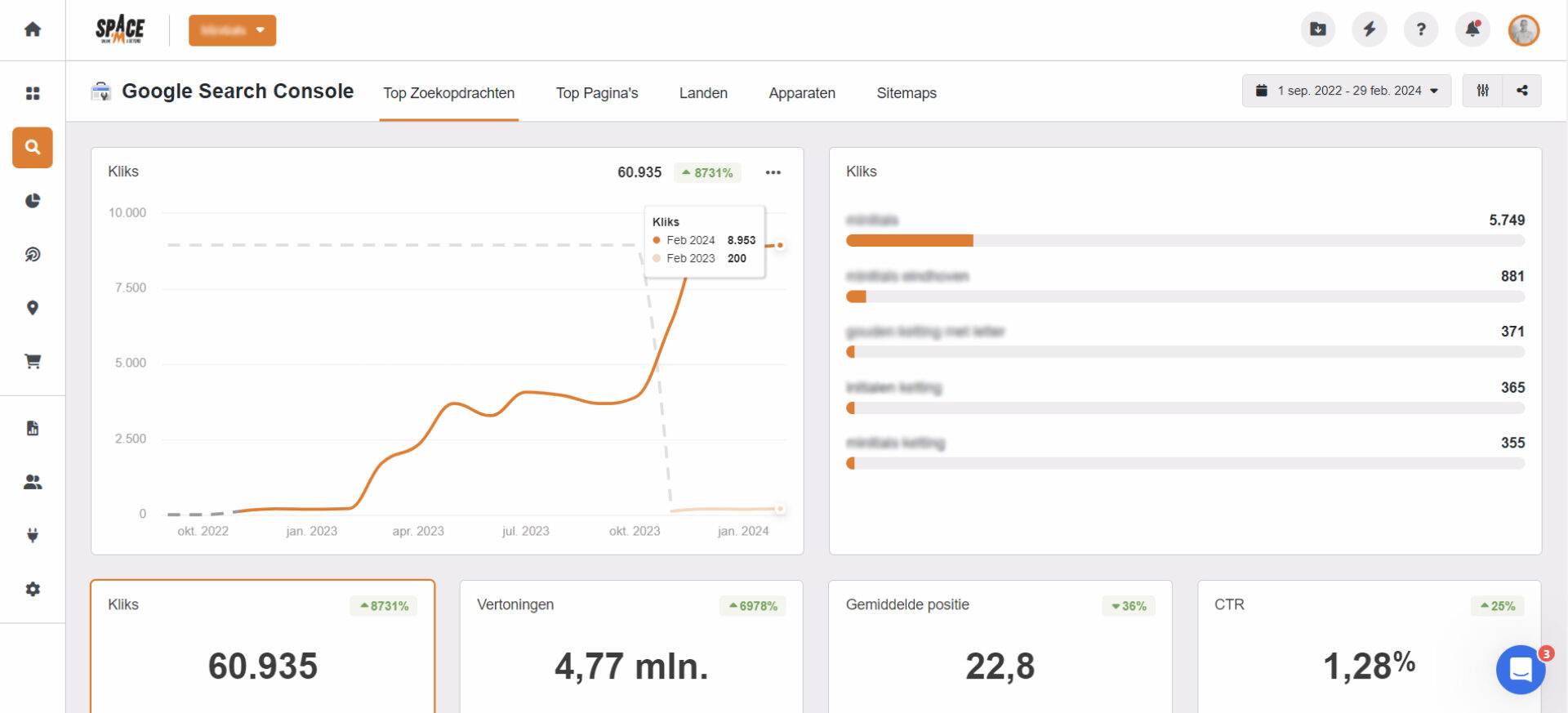Open the blue chat support widget
Screen dimensions: 1568x713
click(x=1520, y=670)
